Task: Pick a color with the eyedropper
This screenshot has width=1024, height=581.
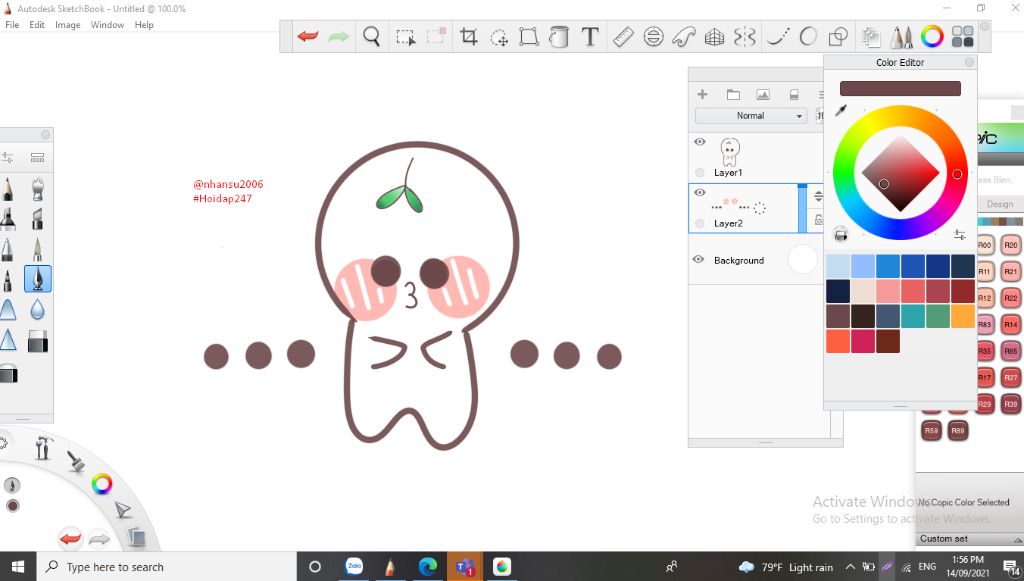Action: tap(841, 110)
